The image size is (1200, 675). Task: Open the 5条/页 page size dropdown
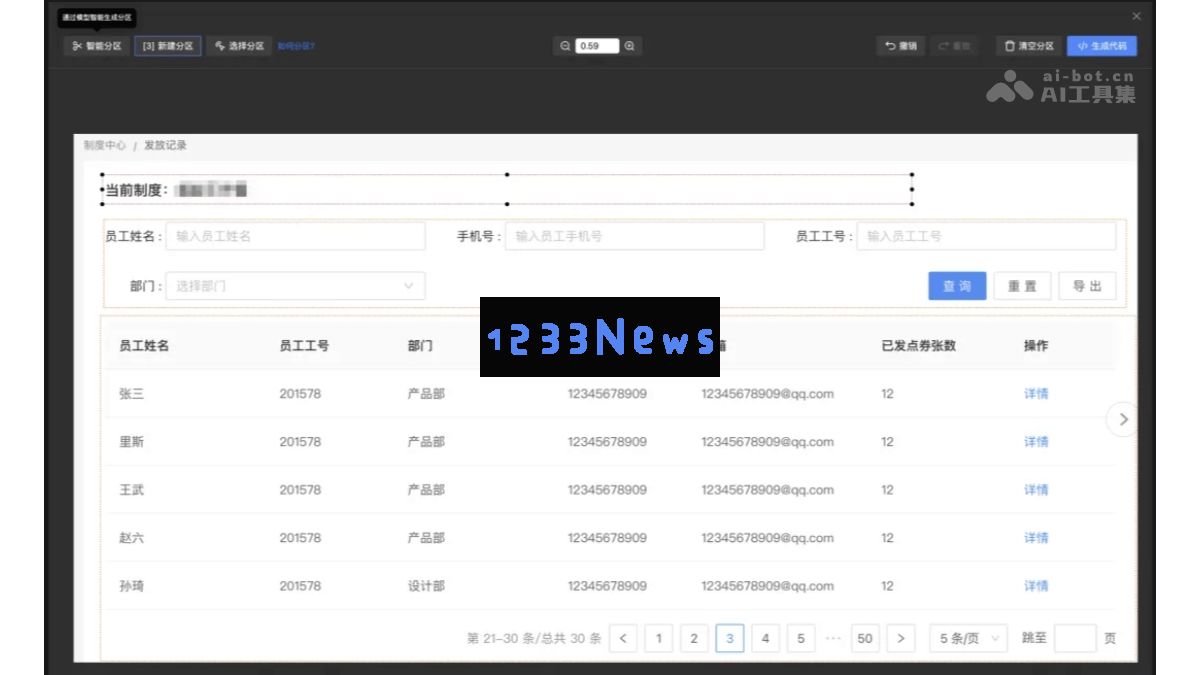[x=969, y=638]
